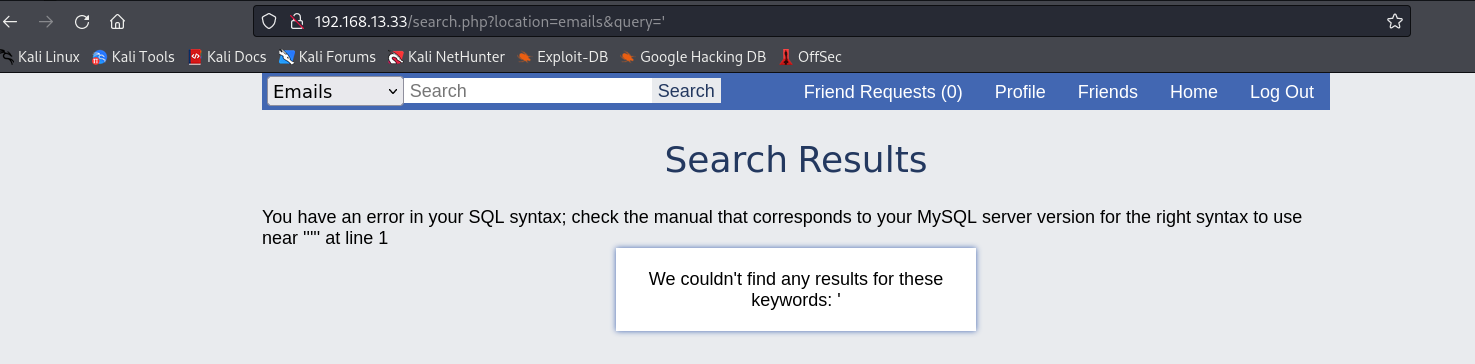Open the OffSec bookmark
The image size is (1475, 364).
click(x=810, y=57)
